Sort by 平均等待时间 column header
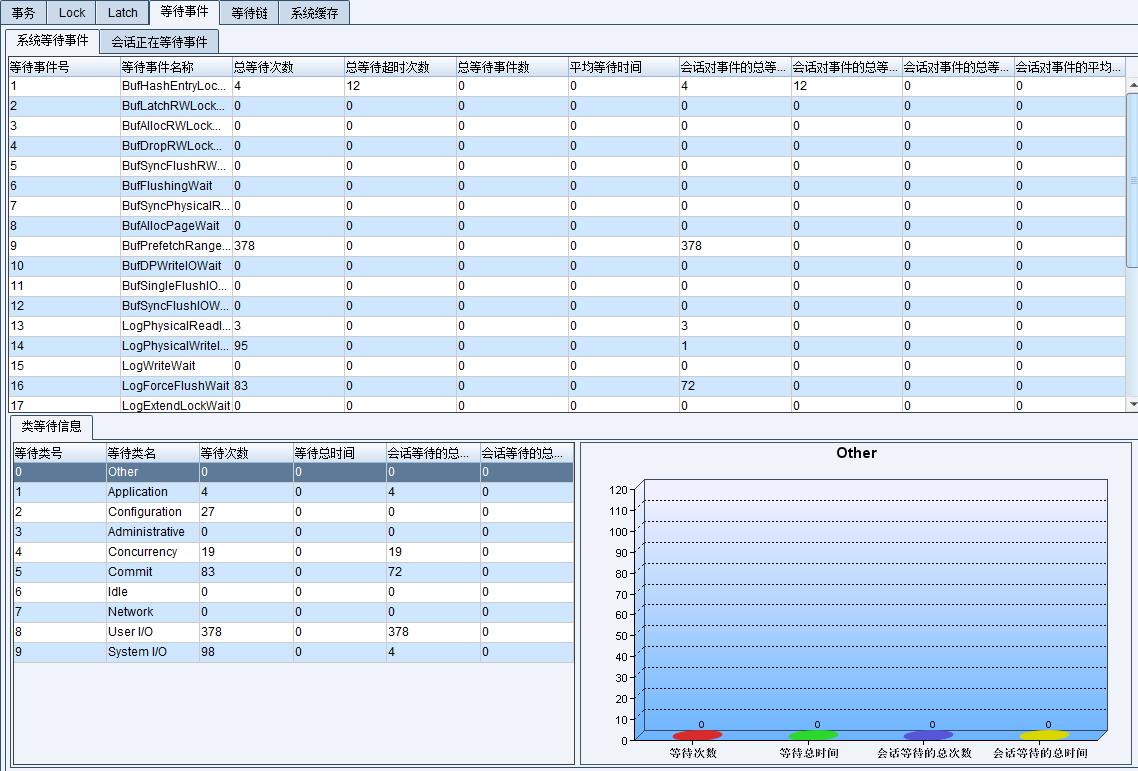This screenshot has height=771, width=1138. pos(622,67)
